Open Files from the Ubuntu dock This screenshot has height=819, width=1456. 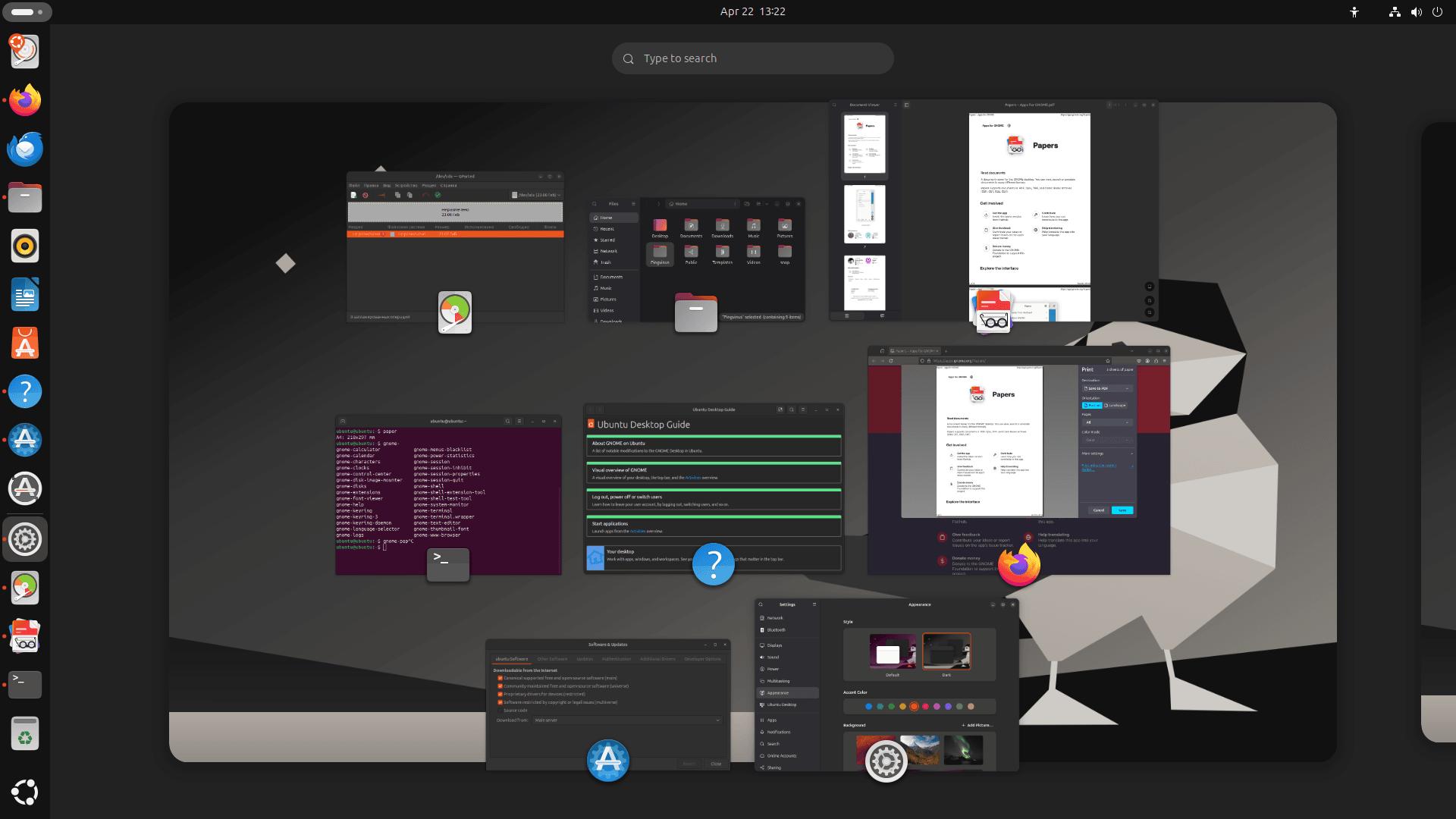click(25, 197)
